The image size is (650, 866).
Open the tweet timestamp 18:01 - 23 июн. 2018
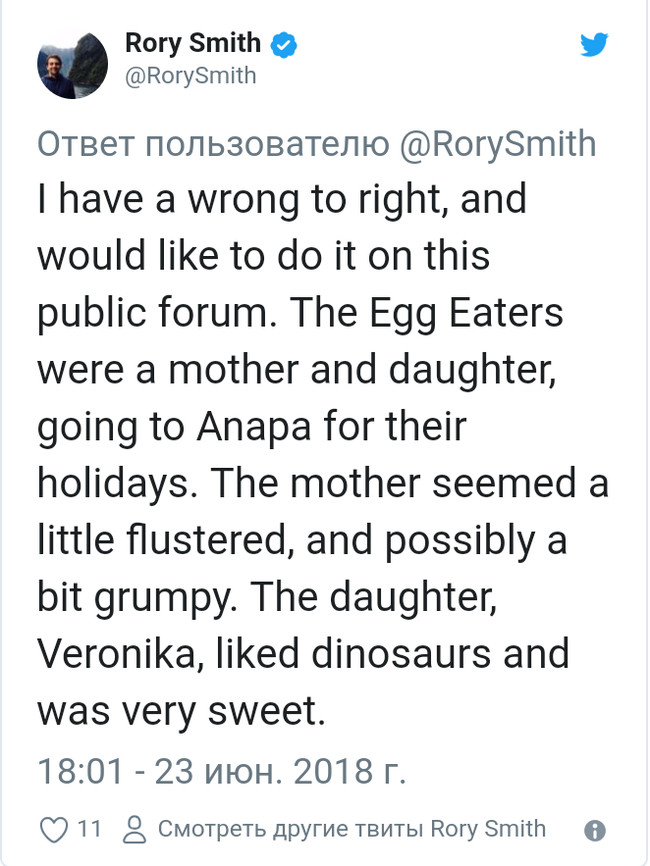(x=222, y=773)
